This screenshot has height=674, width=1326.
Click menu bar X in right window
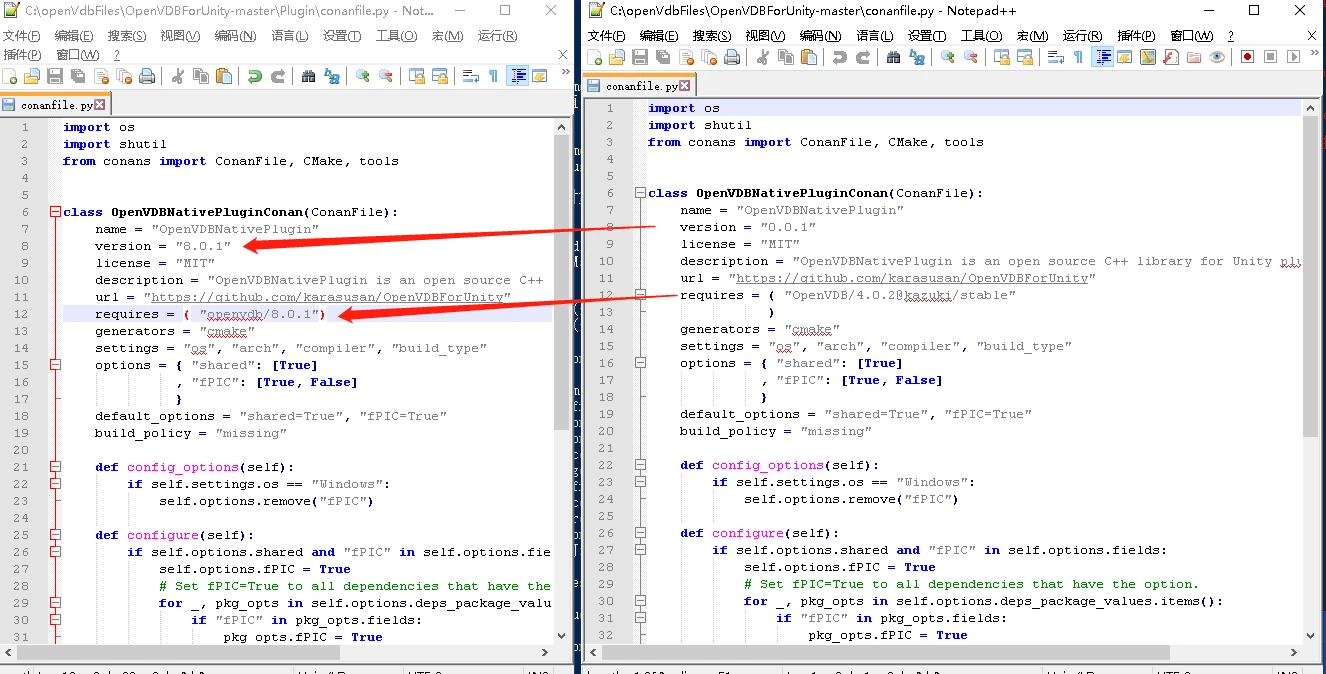1311,36
